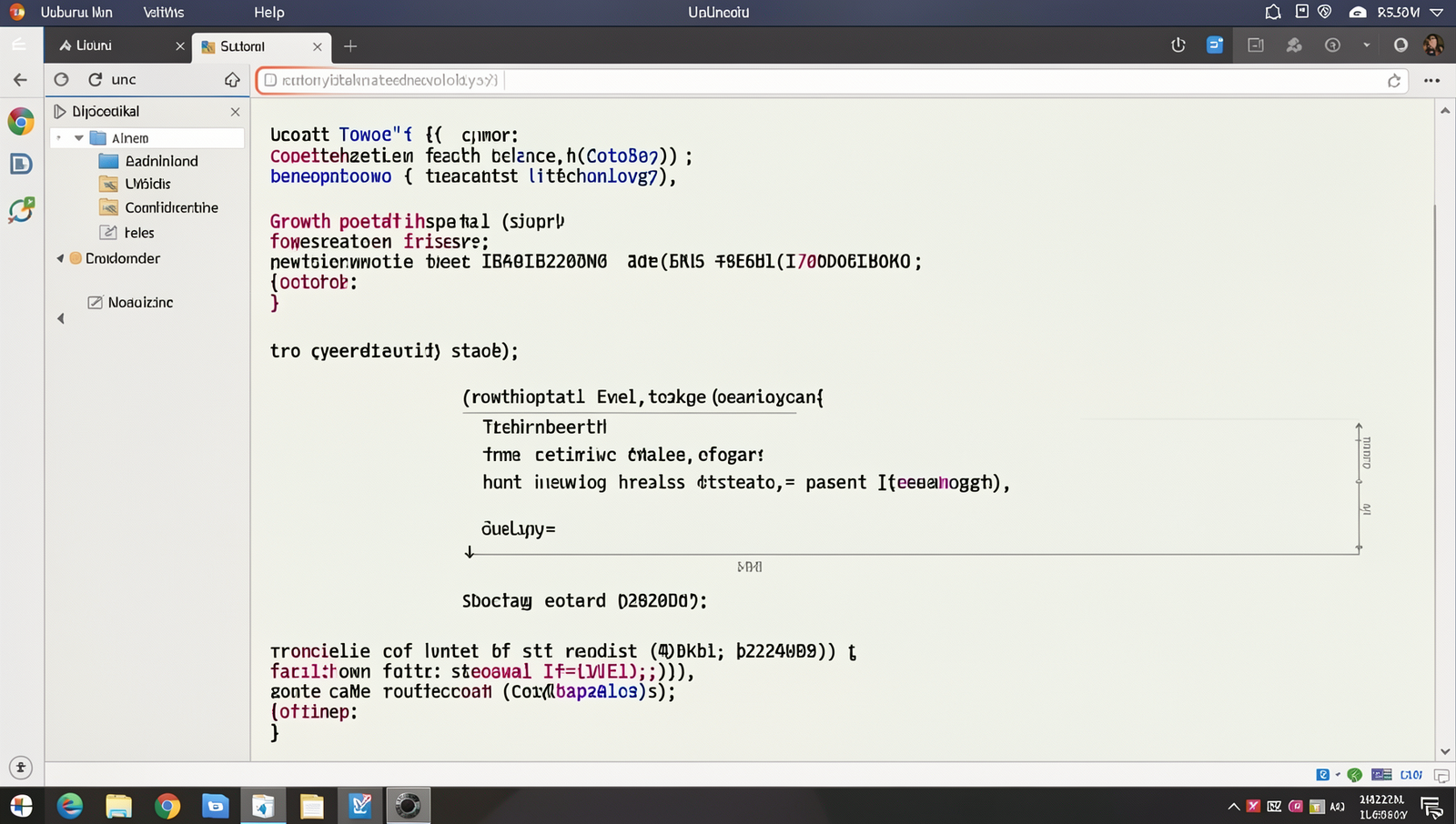1456x824 pixels.
Task: Click the blue square icon in the tab bar
Action: pyautogui.click(x=1215, y=45)
